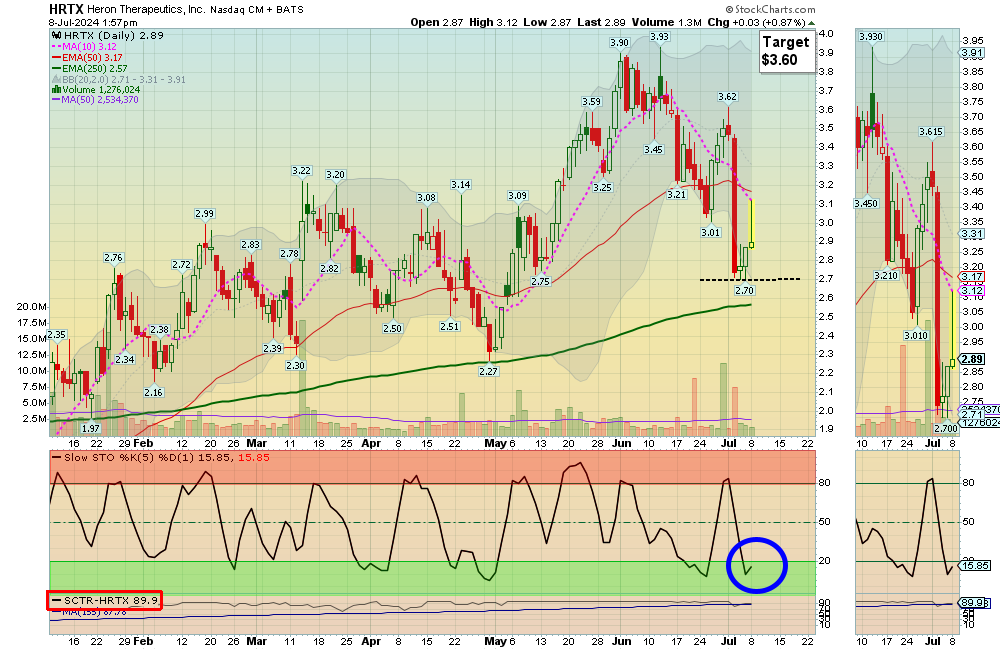
Task: Click the 15.85 stochastic value tag
Action: [x=976, y=565]
